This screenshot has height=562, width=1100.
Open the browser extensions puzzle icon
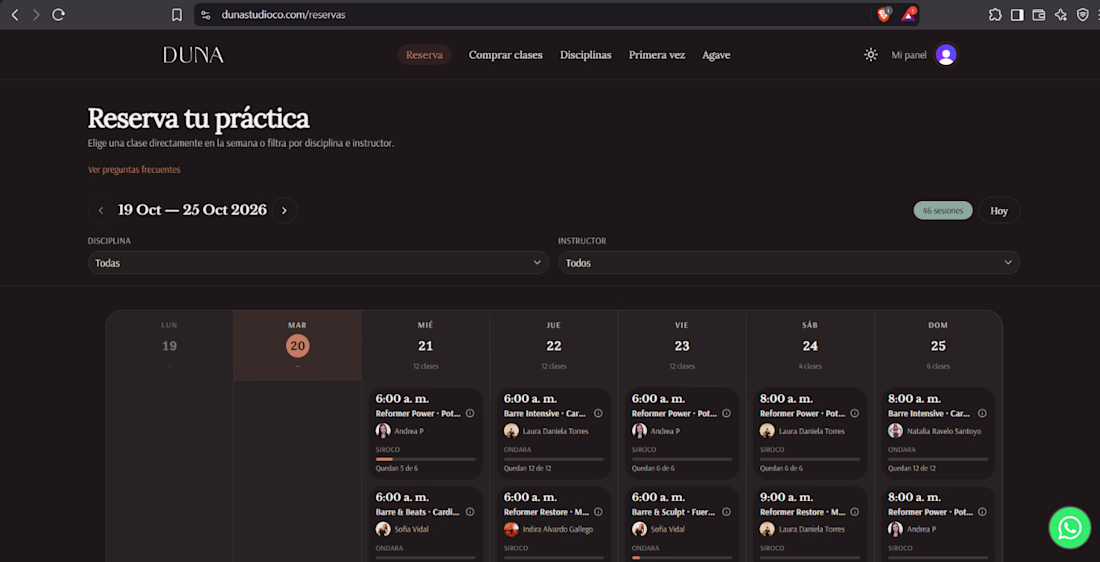(x=995, y=15)
